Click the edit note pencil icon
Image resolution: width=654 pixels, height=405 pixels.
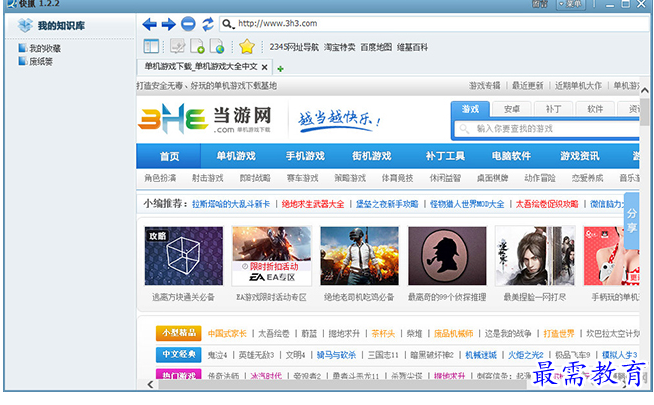(177, 46)
